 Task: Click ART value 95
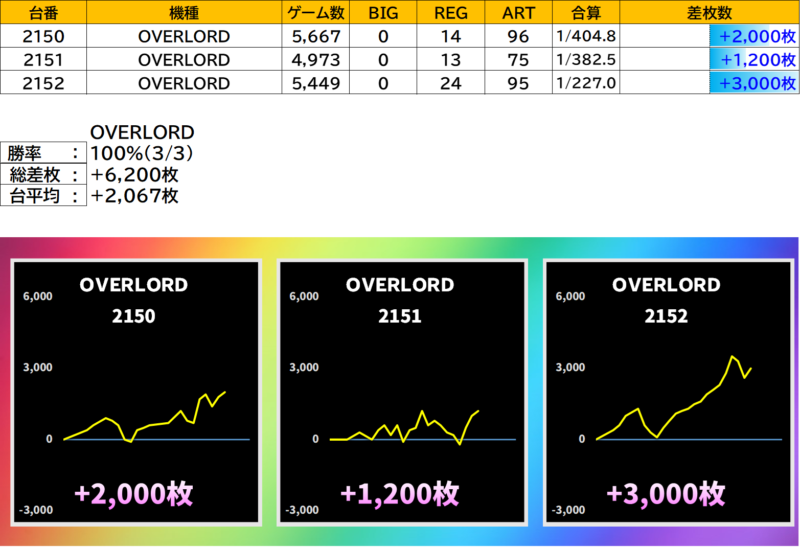(x=518, y=83)
